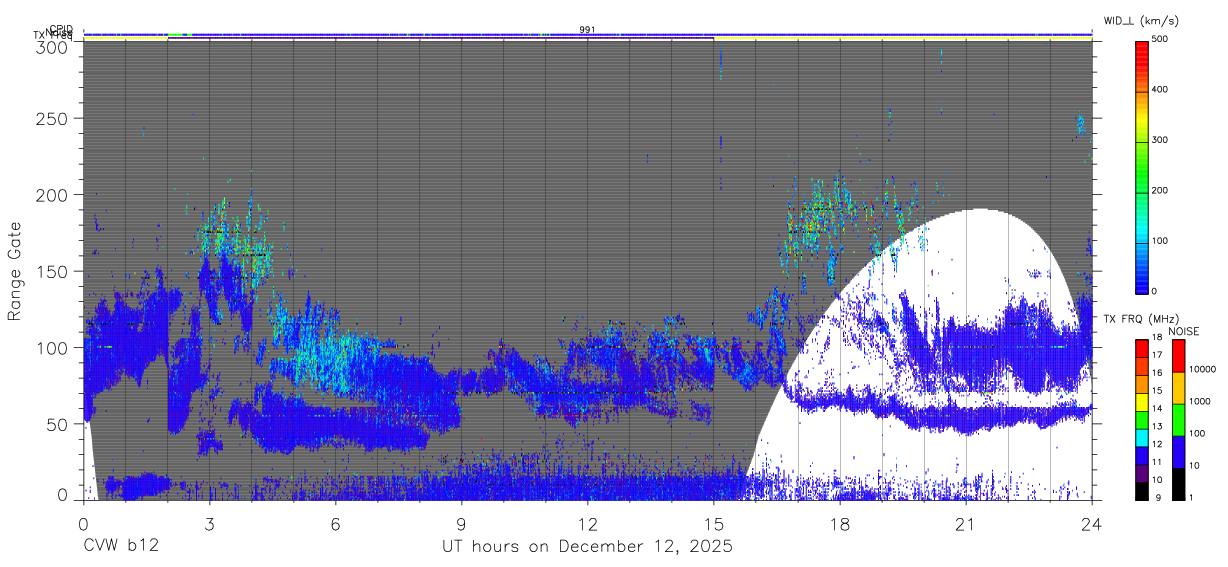Click the yellow 1000 block in NOISE legend
The height and width of the screenshot is (567, 1228).
1178,388
